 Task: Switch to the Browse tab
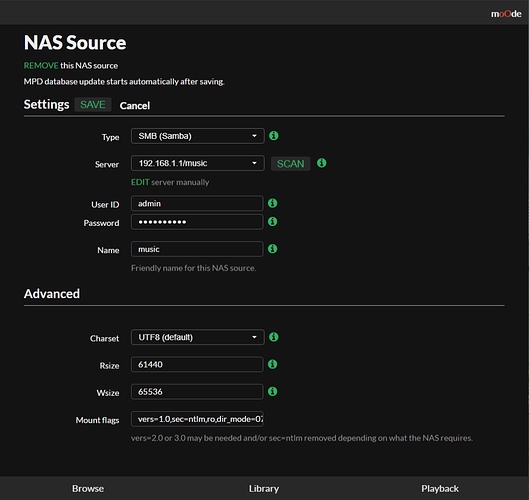pyautogui.click(x=88, y=489)
